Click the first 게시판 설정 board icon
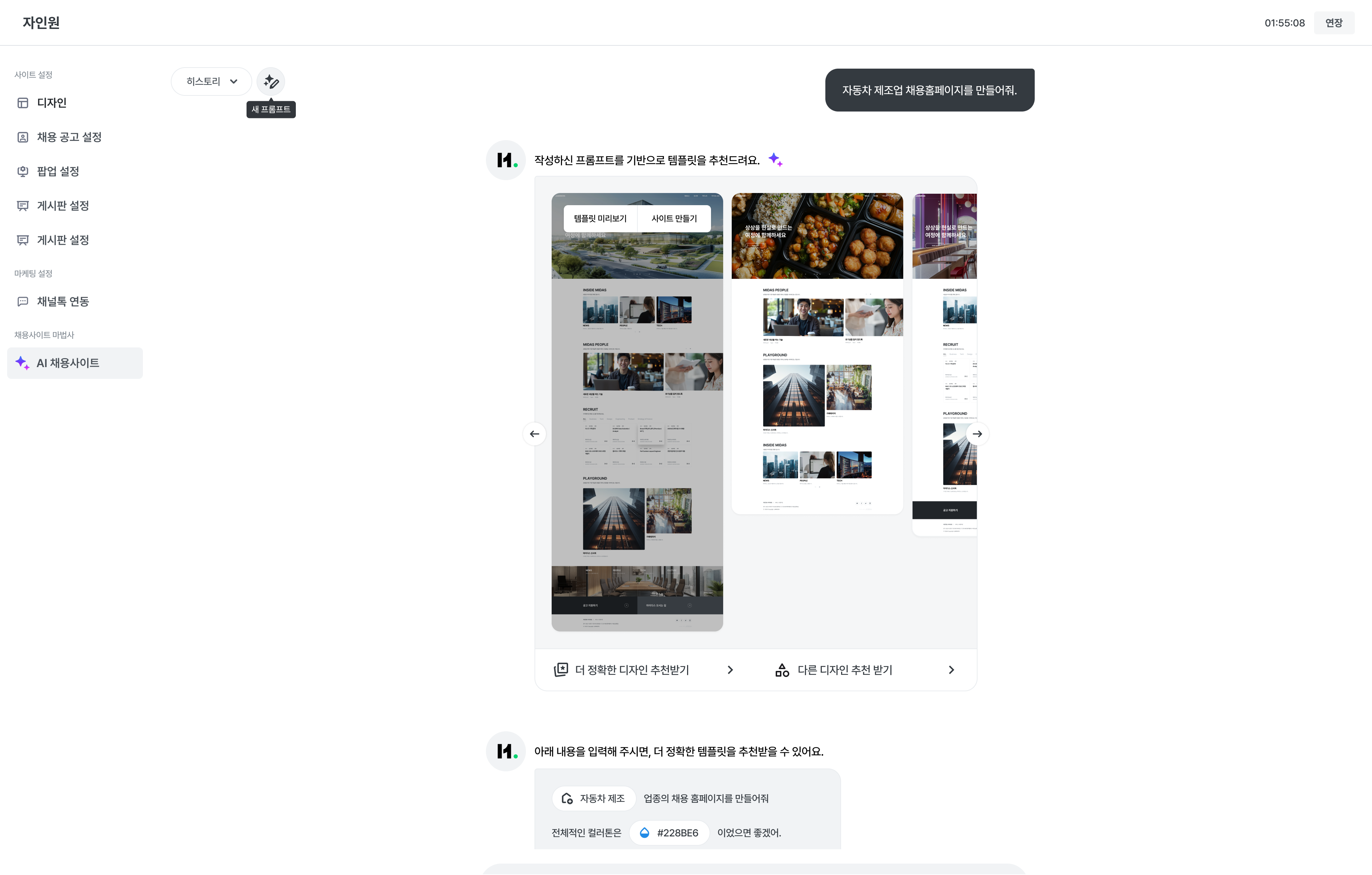 click(x=23, y=206)
